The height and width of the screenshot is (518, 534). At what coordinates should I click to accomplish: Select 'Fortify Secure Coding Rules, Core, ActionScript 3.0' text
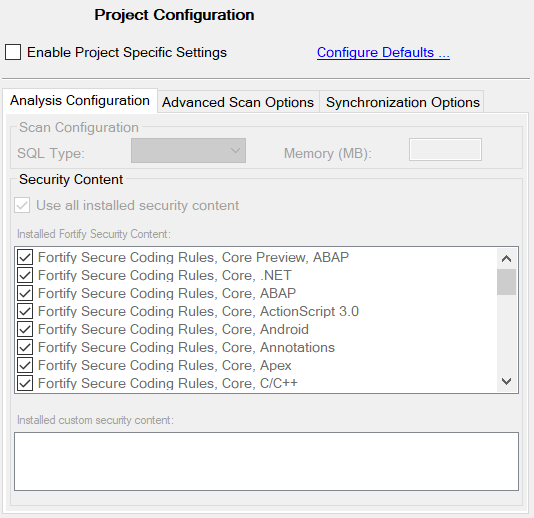[199, 312]
